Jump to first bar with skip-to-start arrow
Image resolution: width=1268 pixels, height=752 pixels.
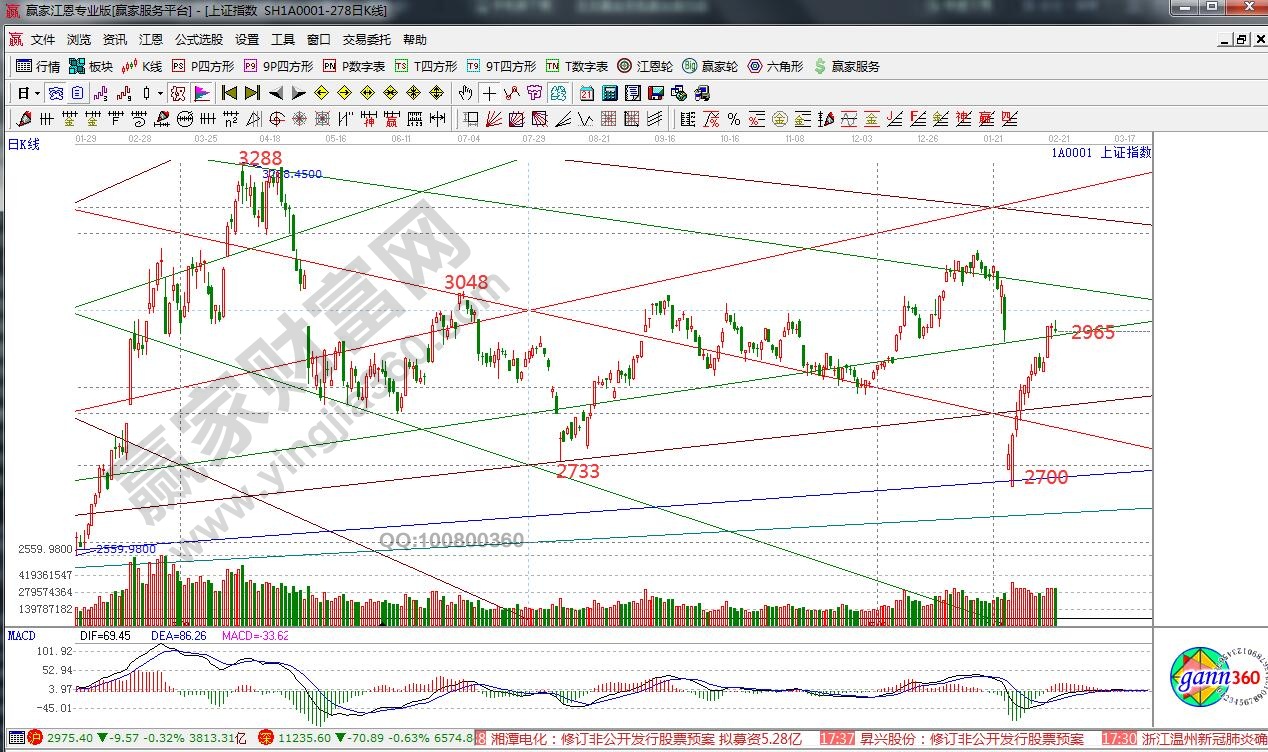click(x=229, y=93)
